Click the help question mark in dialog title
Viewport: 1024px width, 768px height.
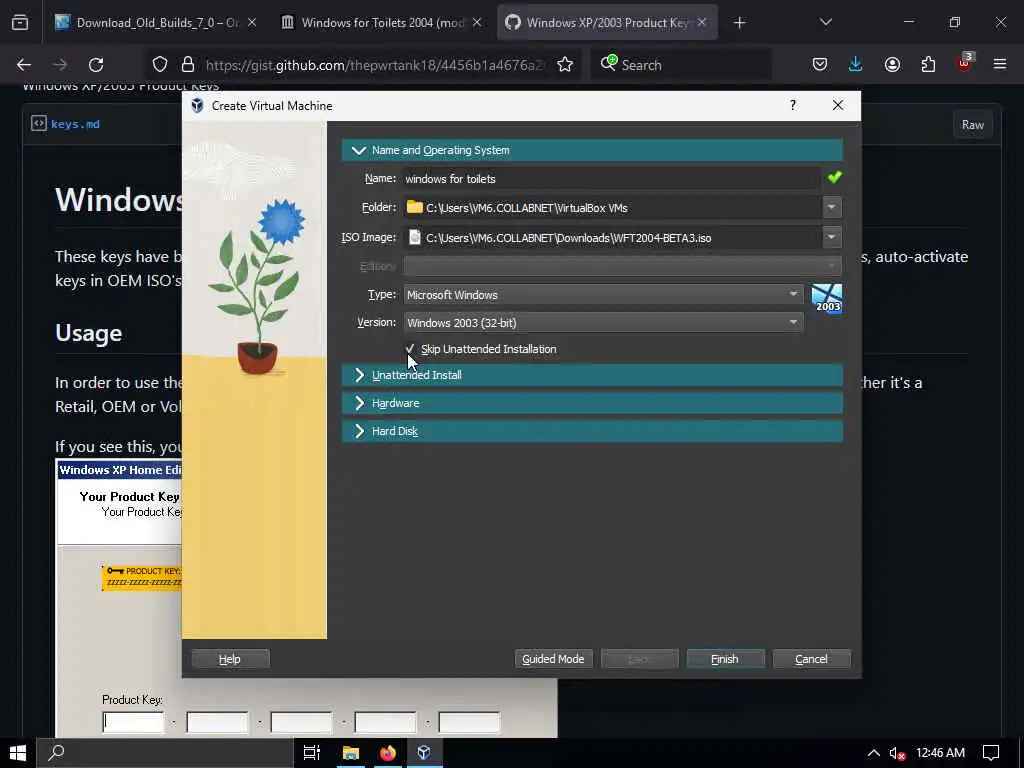click(793, 105)
